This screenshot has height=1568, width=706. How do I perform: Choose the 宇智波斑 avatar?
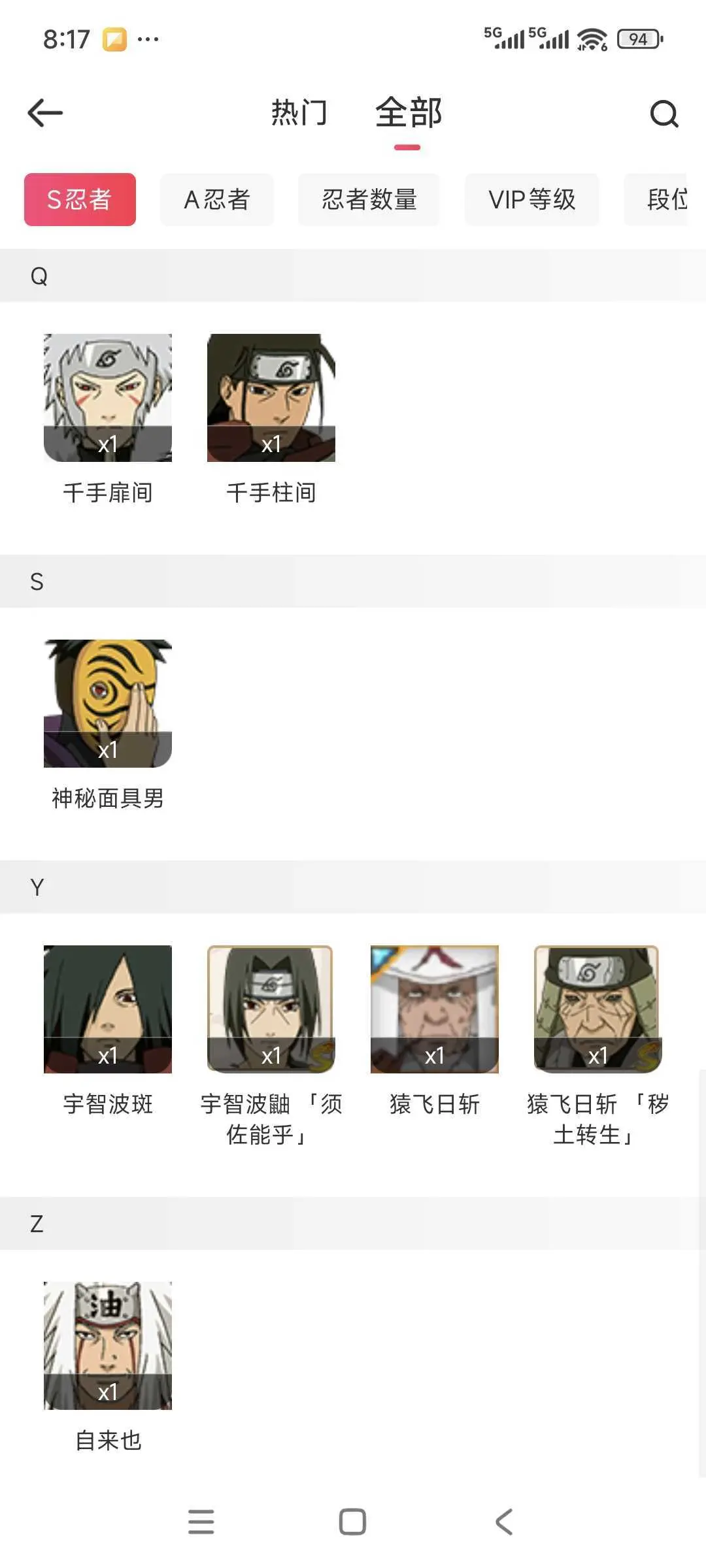click(x=108, y=1009)
